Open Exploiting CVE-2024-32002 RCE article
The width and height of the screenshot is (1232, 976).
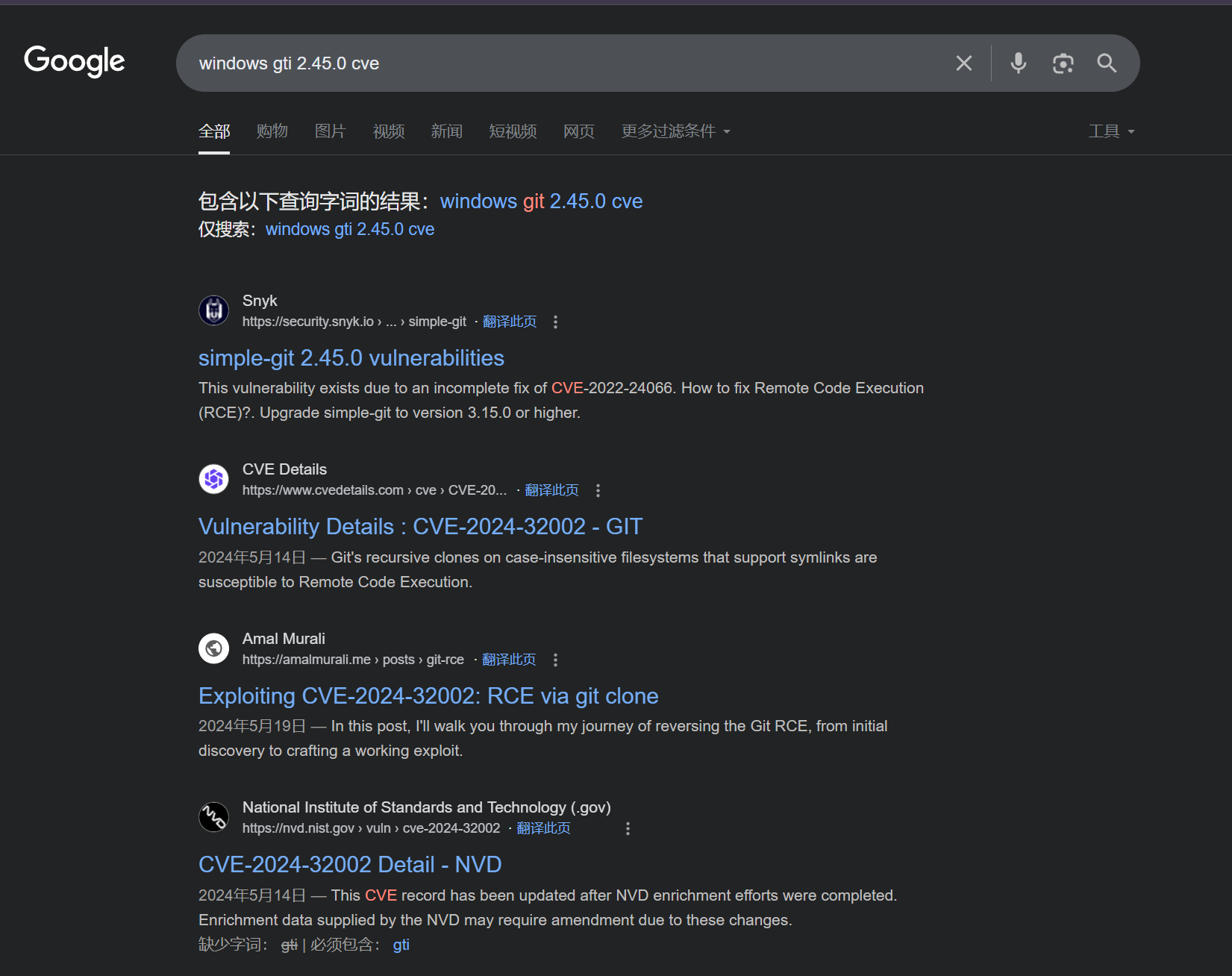428,696
